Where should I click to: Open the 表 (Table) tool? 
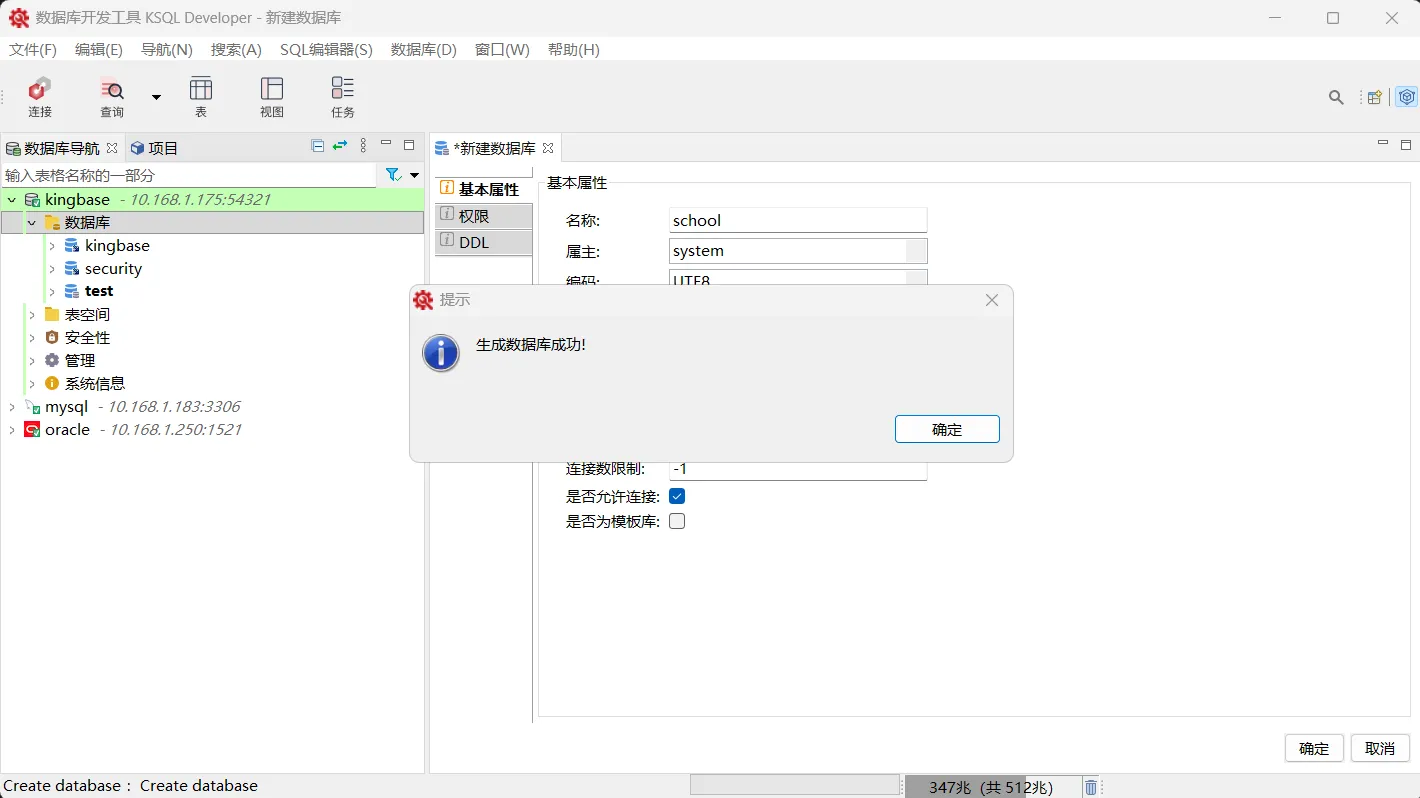201,96
